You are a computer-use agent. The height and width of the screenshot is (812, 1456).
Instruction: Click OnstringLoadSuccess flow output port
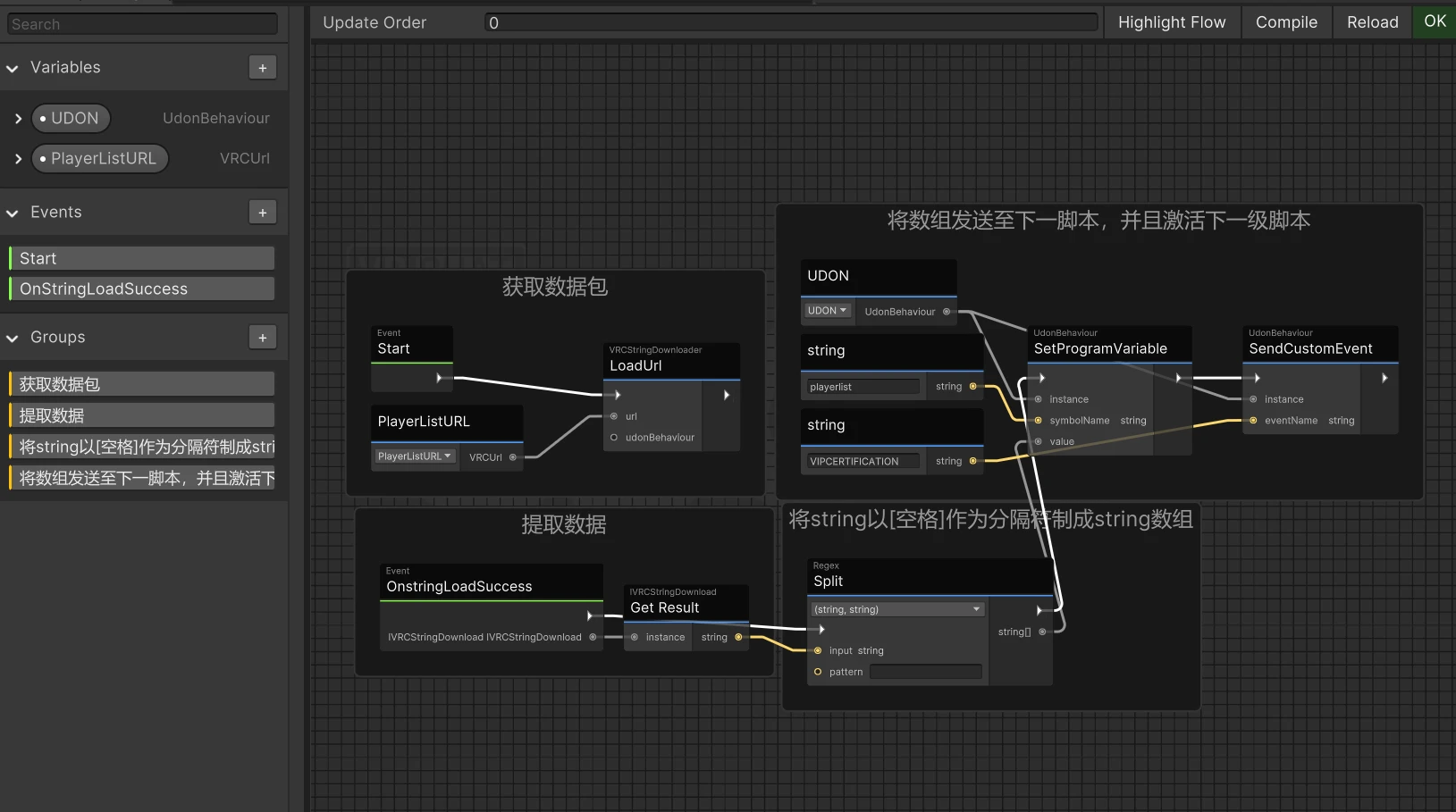pos(589,615)
